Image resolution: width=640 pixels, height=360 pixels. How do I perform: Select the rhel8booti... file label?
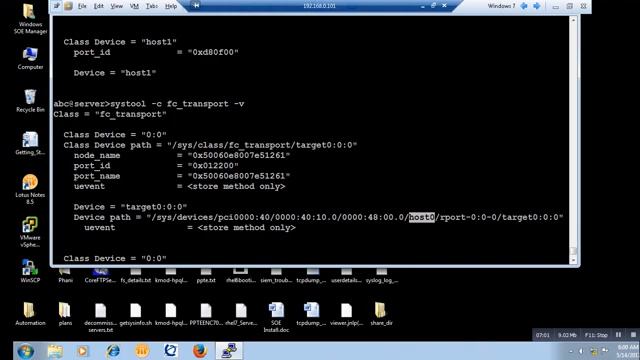tap(241, 280)
